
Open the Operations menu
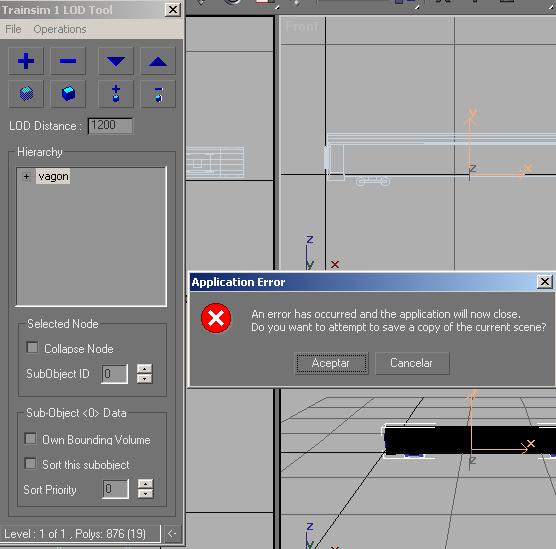pyautogui.click(x=60, y=29)
